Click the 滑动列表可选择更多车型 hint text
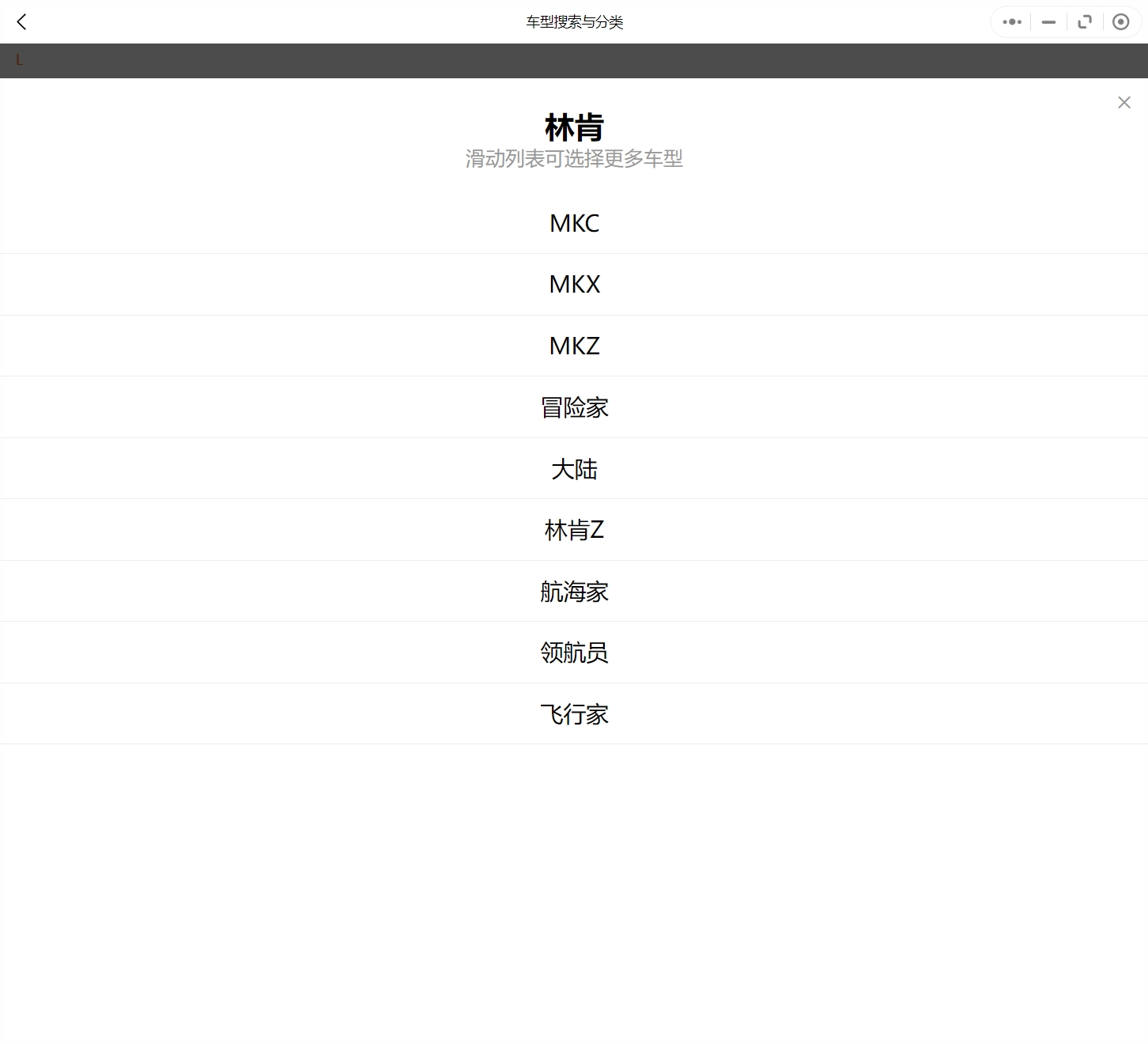Screen dimensions: 1148x1044 pyautogui.click(x=574, y=159)
